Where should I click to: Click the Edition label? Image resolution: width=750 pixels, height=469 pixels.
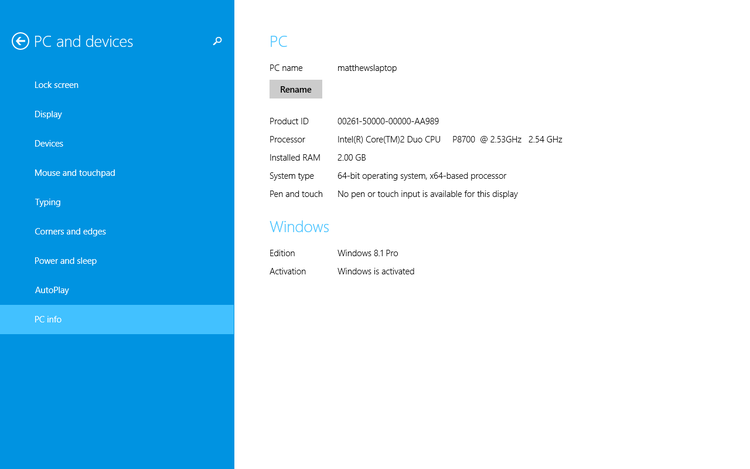(282, 253)
